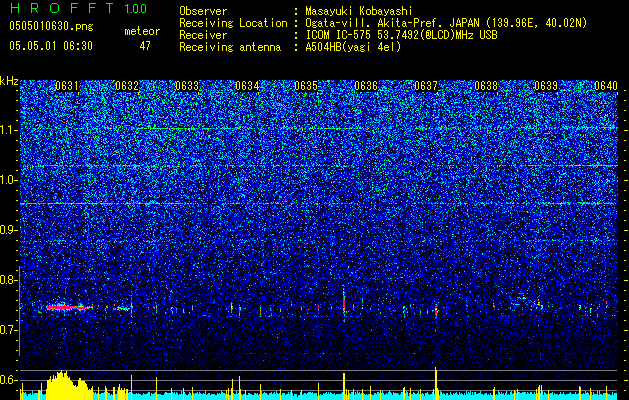Click the large yellow power hump near 0631
Image resolution: width=629 pixels, height=400 pixels.
coord(69,385)
